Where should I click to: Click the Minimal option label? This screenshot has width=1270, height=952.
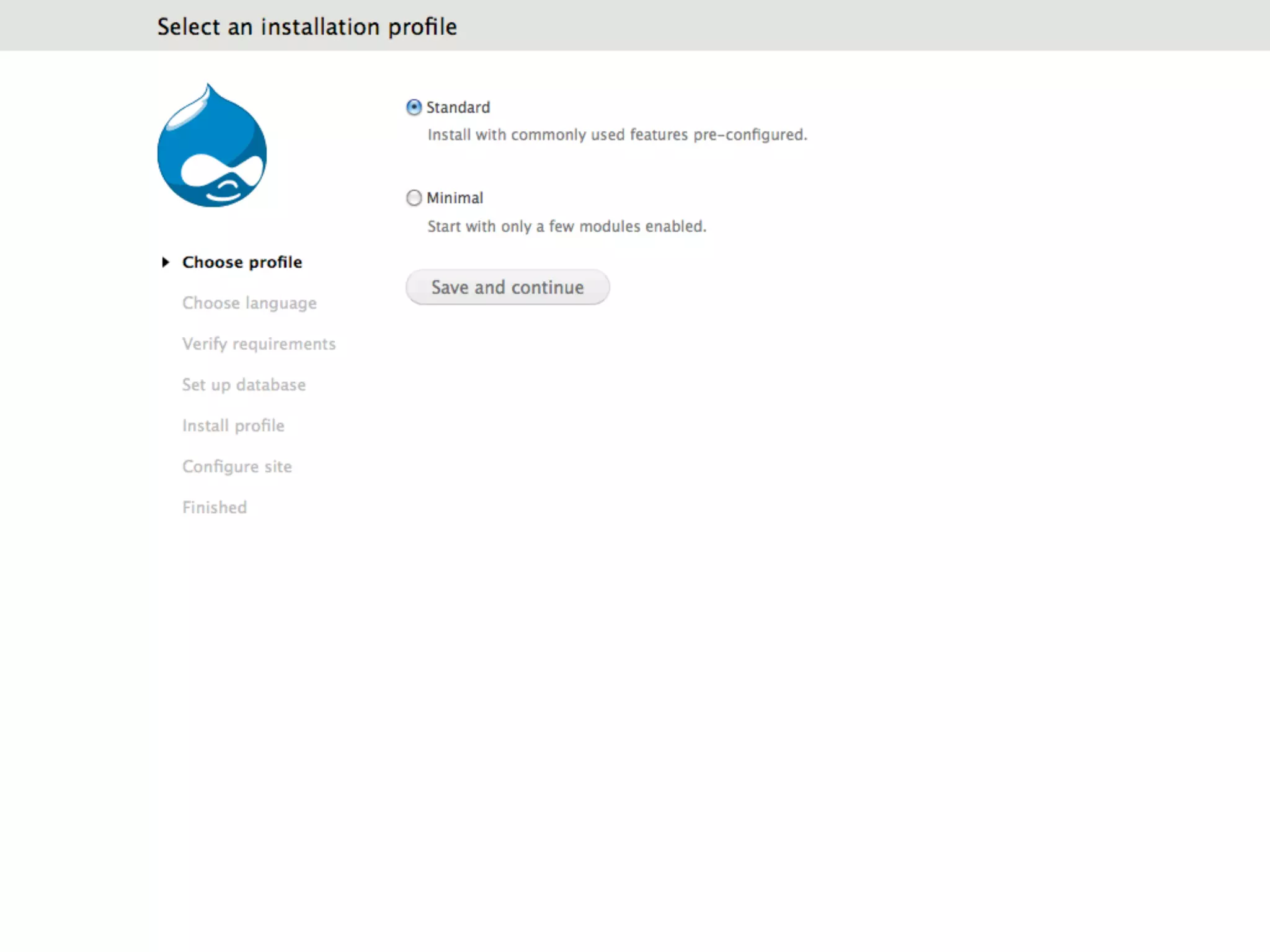coord(455,198)
